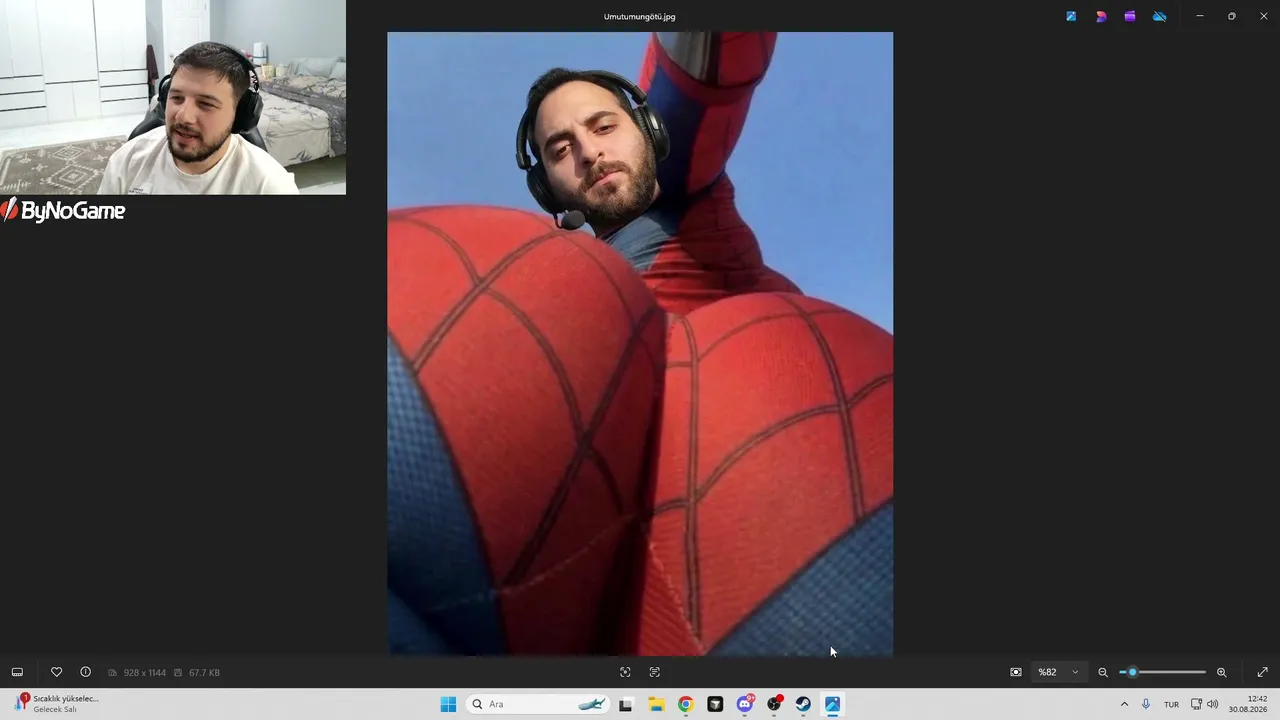Open Discord from the taskbar
Image resolution: width=1280 pixels, height=720 pixels.
click(x=745, y=704)
